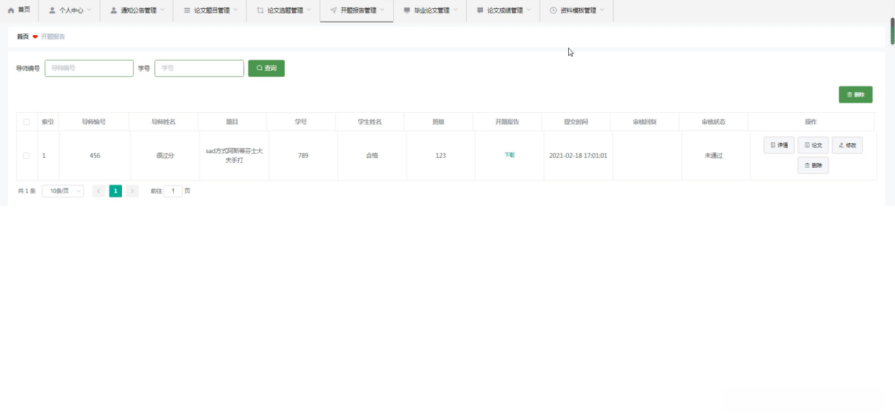Screen dimensions: 895x420
Task: Click the paper-plane icon of 开题报告管理
Action: [x=333, y=10]
